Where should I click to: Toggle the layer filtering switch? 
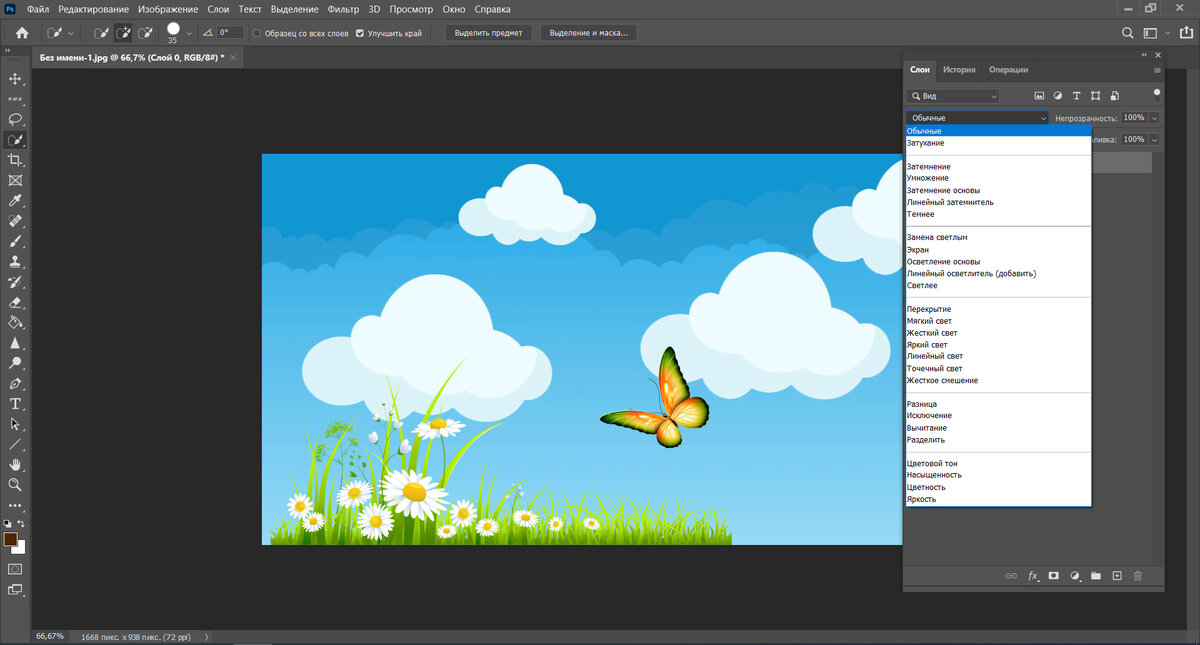(1157, 95)
